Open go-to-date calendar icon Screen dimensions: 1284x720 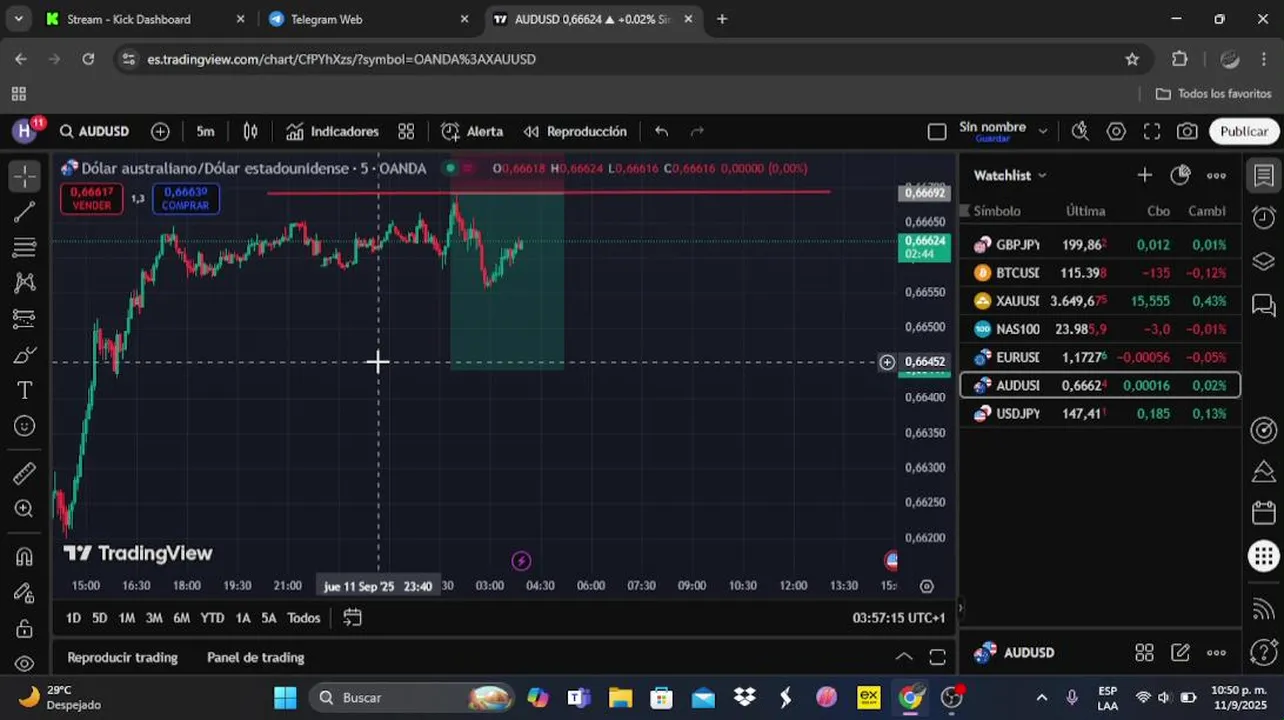(x=352, y=618)
